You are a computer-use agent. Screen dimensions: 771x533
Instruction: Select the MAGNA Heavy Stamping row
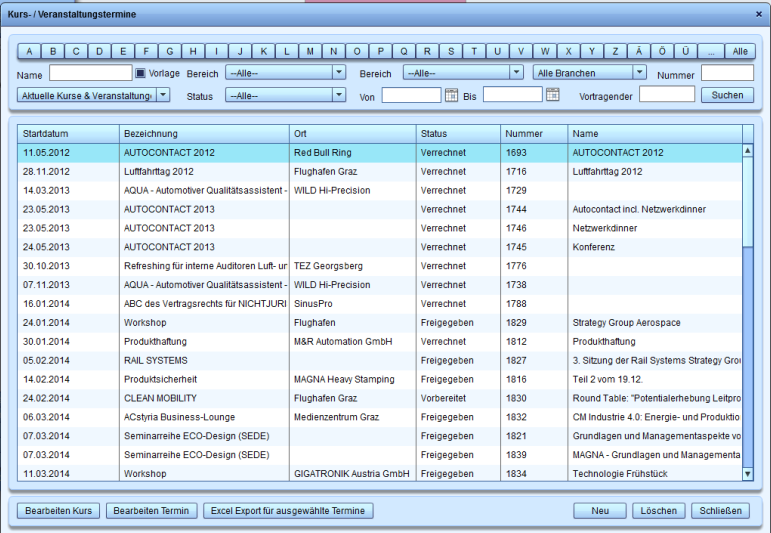(380, 379)
